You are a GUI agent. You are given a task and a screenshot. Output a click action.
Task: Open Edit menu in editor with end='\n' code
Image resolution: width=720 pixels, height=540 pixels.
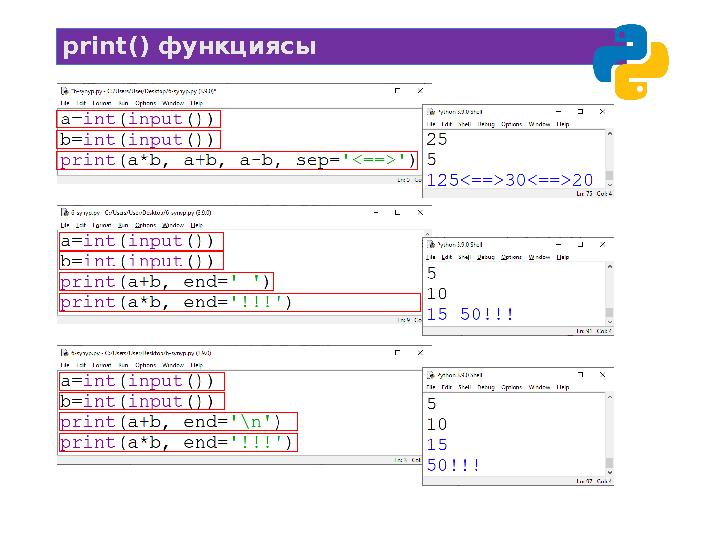(81, 365)
